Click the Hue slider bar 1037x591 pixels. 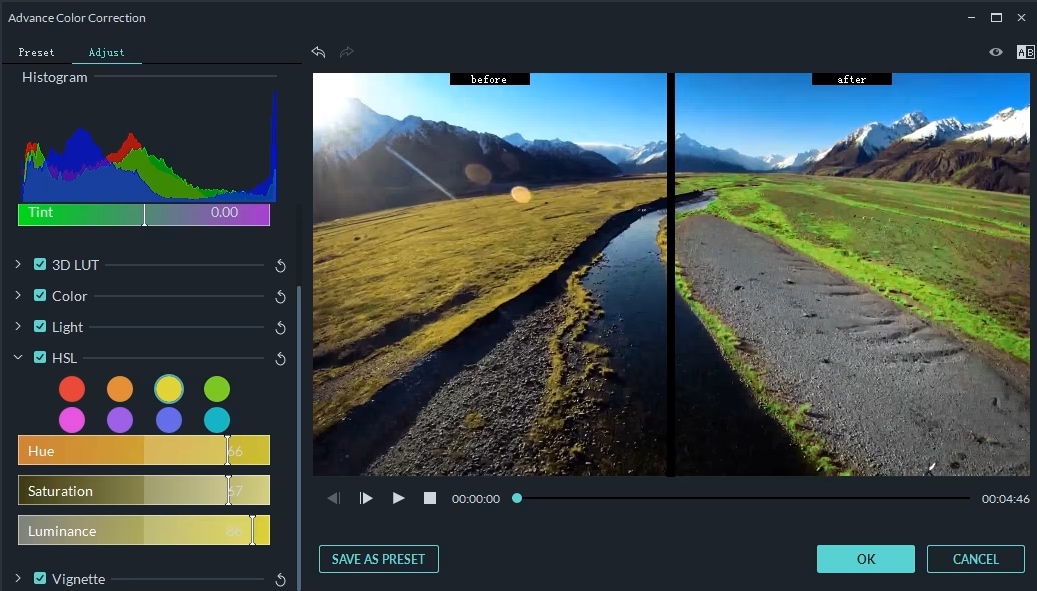(x=144, y=450)
